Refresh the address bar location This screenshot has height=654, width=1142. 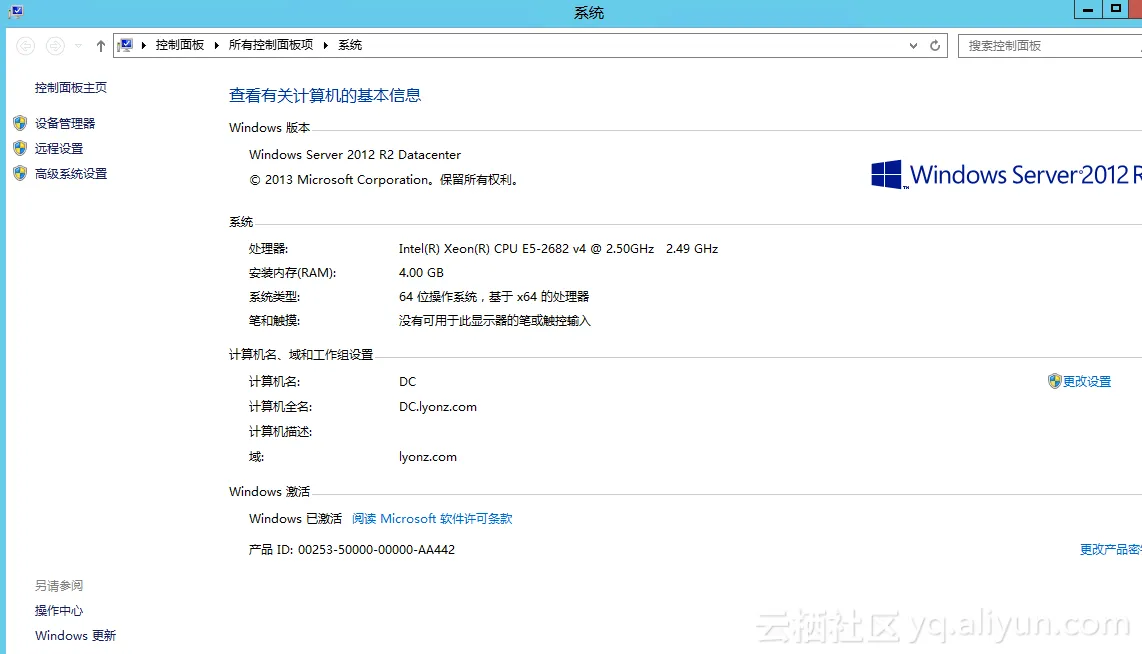click(x=935, y=46)
